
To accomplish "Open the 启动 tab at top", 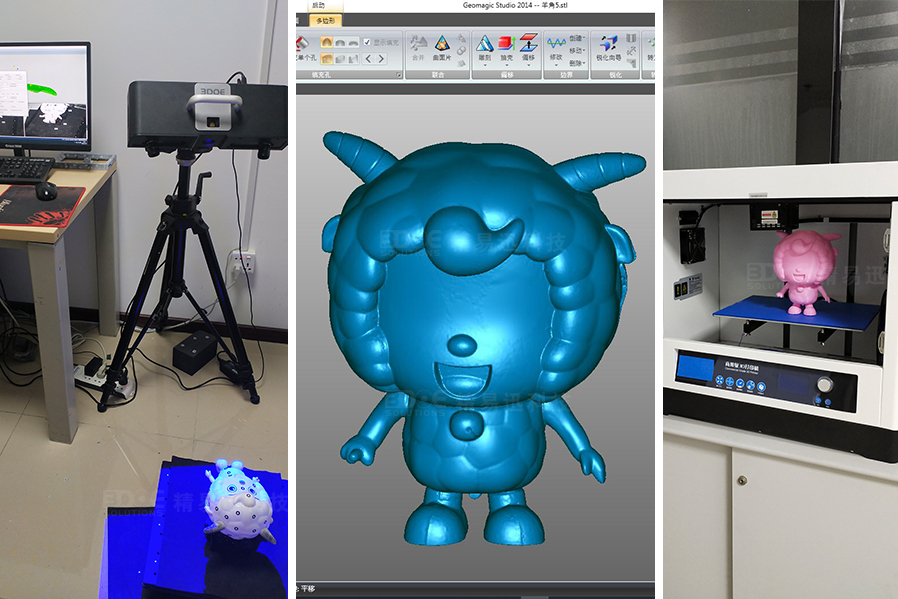I will (x=318, y=6).
